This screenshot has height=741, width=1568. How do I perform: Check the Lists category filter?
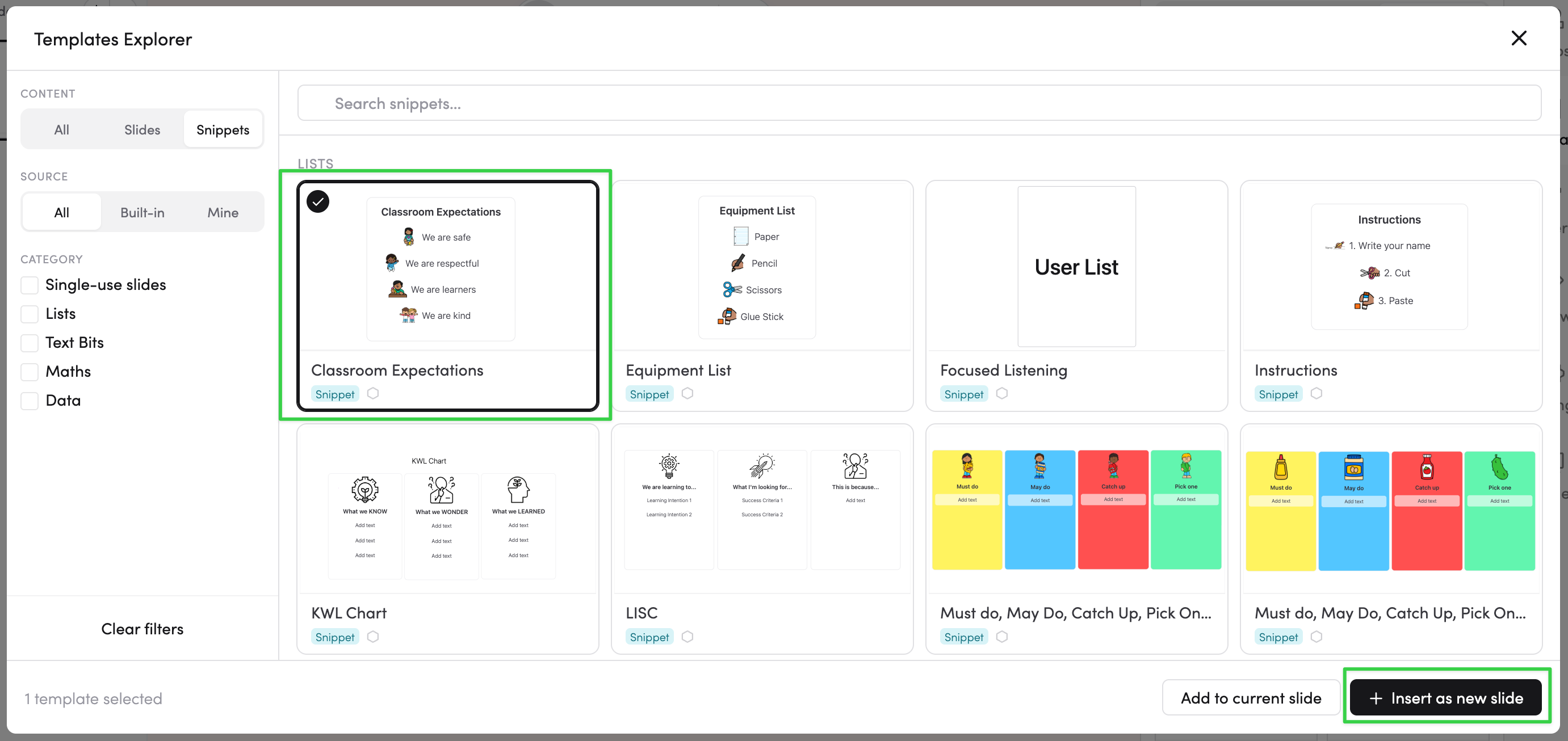coord(30,314)
